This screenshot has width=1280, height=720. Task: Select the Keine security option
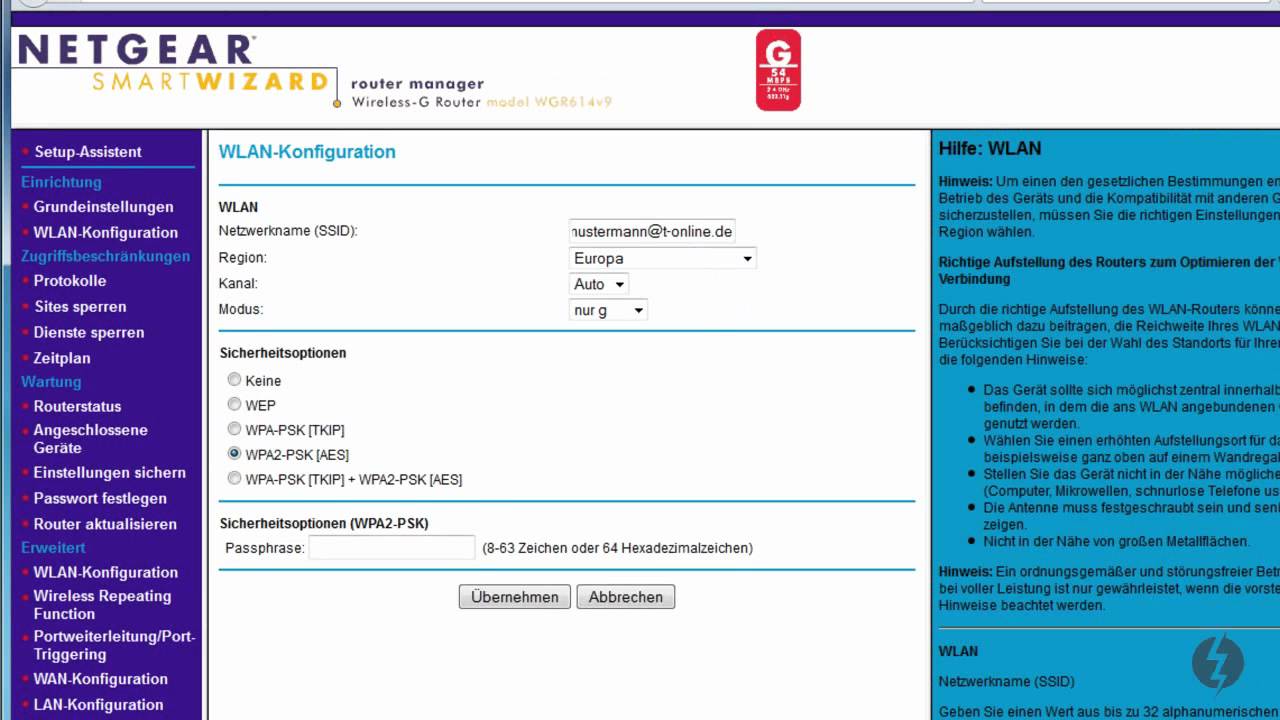click(x=234, y=380)
